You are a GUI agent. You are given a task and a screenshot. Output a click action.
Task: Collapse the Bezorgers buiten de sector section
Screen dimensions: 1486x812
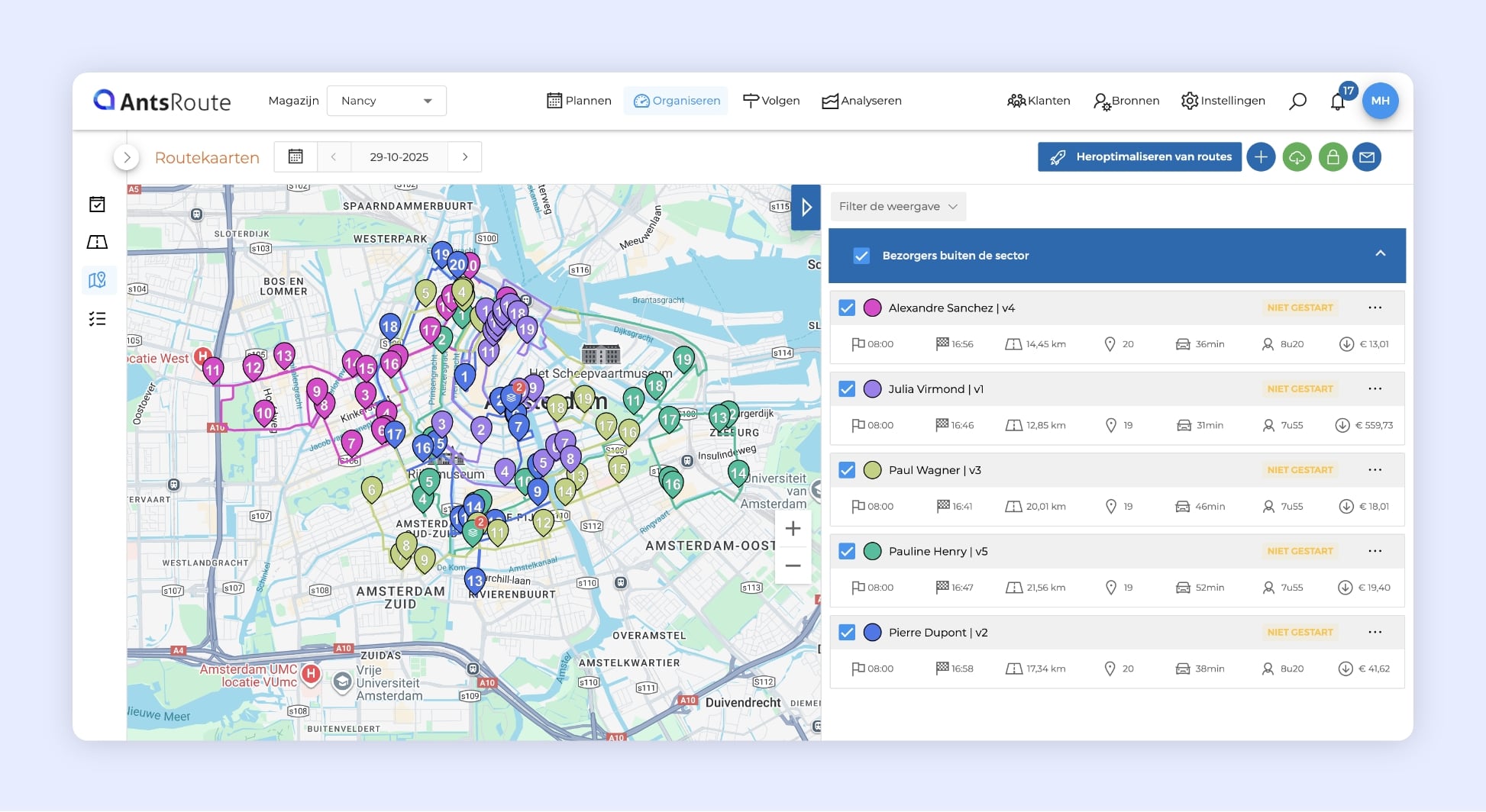(x=1380, y=256)
